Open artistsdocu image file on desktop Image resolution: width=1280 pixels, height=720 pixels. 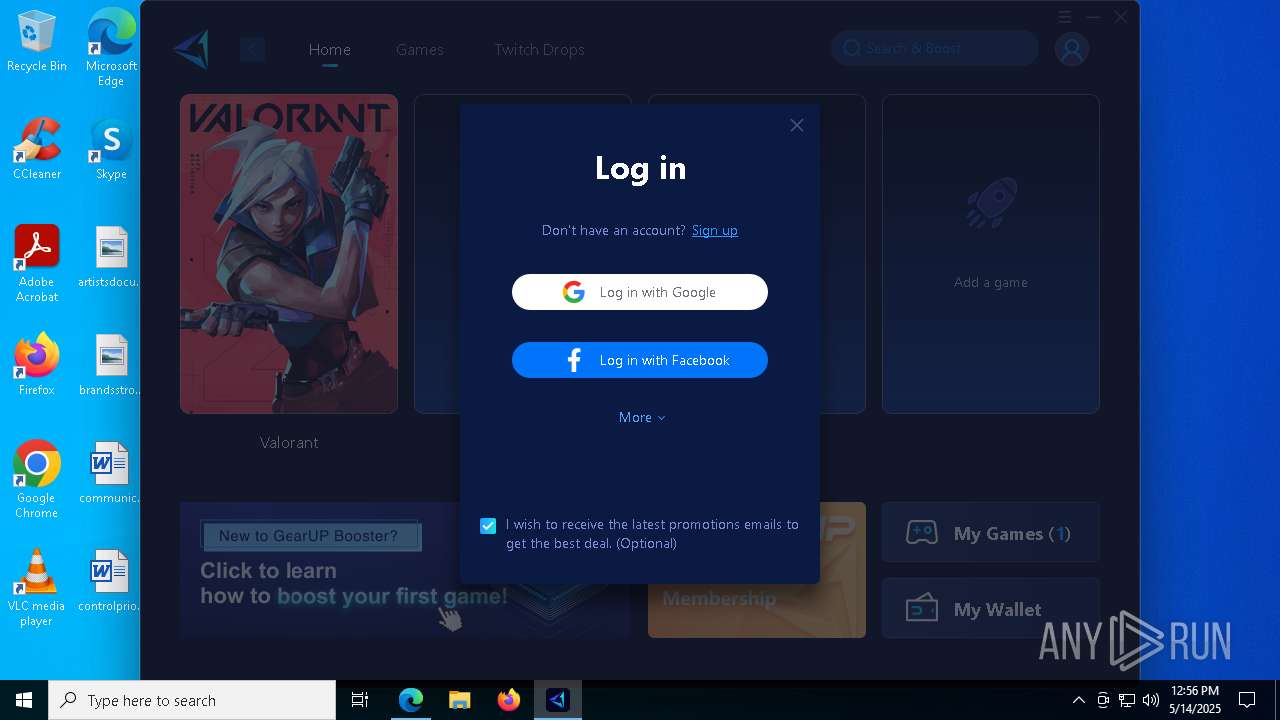pyautogui.click(x=111, y=257)
